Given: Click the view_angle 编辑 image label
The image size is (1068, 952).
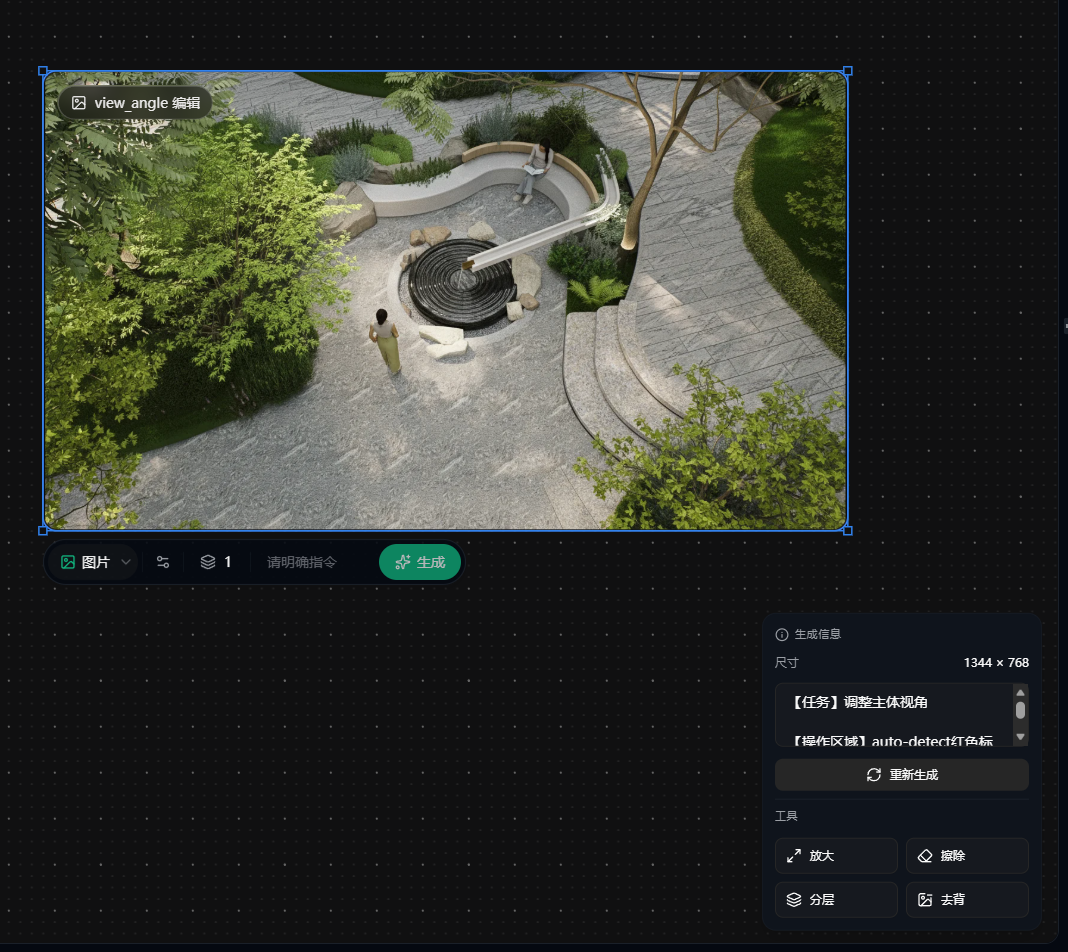Looking at the screenshot, I should [x=135, y=103].
